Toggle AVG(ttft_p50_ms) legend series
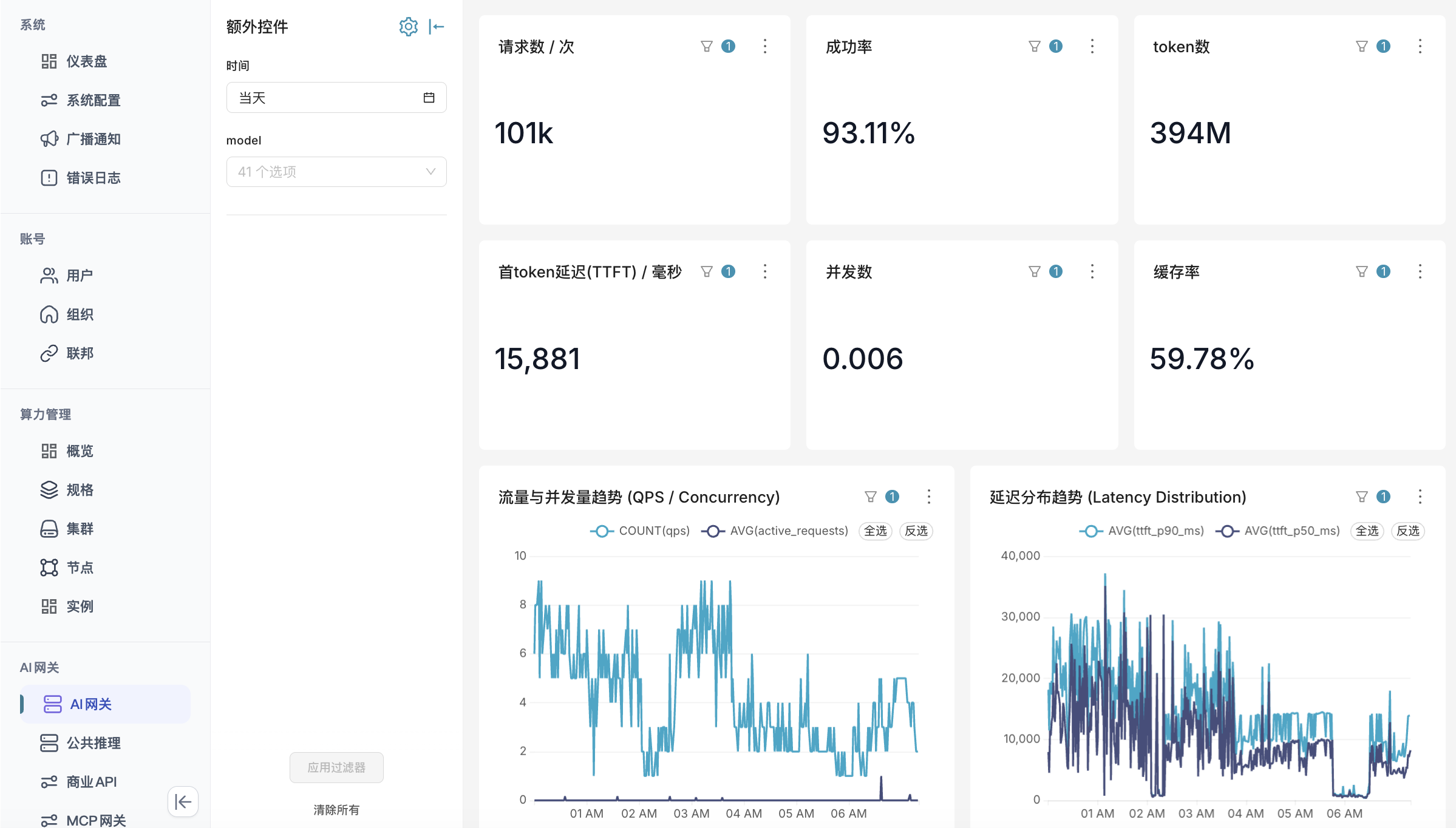 click(x=1277, y=531)
